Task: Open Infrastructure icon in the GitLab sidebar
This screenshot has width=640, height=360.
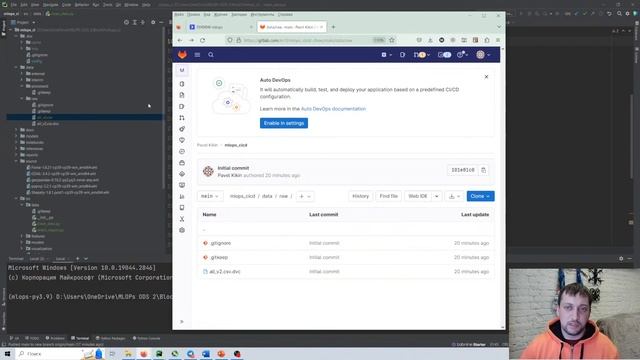Action: [x=182, y=174]
